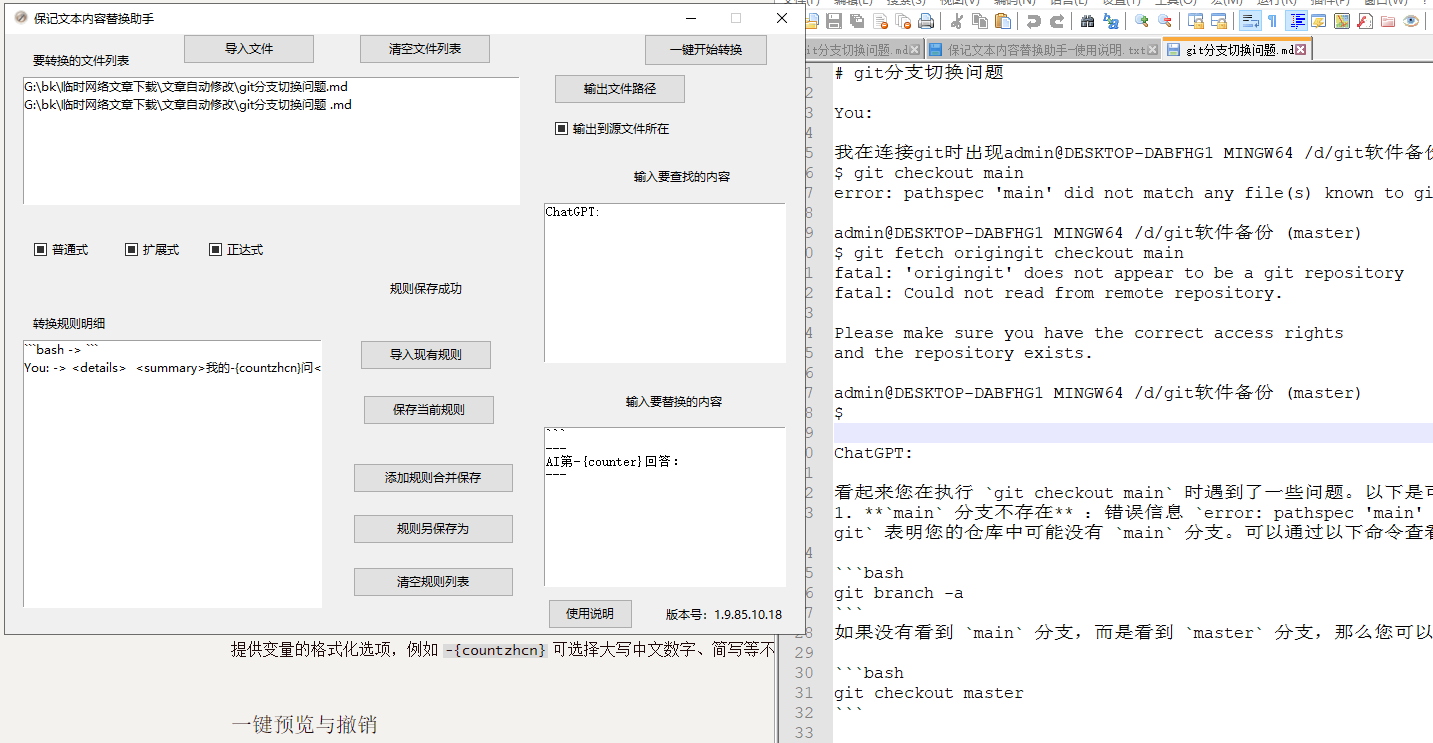Select the You: -> <details> rule row
The height and width of the screenshot is (743, 1433).
[x=173, y=368]
